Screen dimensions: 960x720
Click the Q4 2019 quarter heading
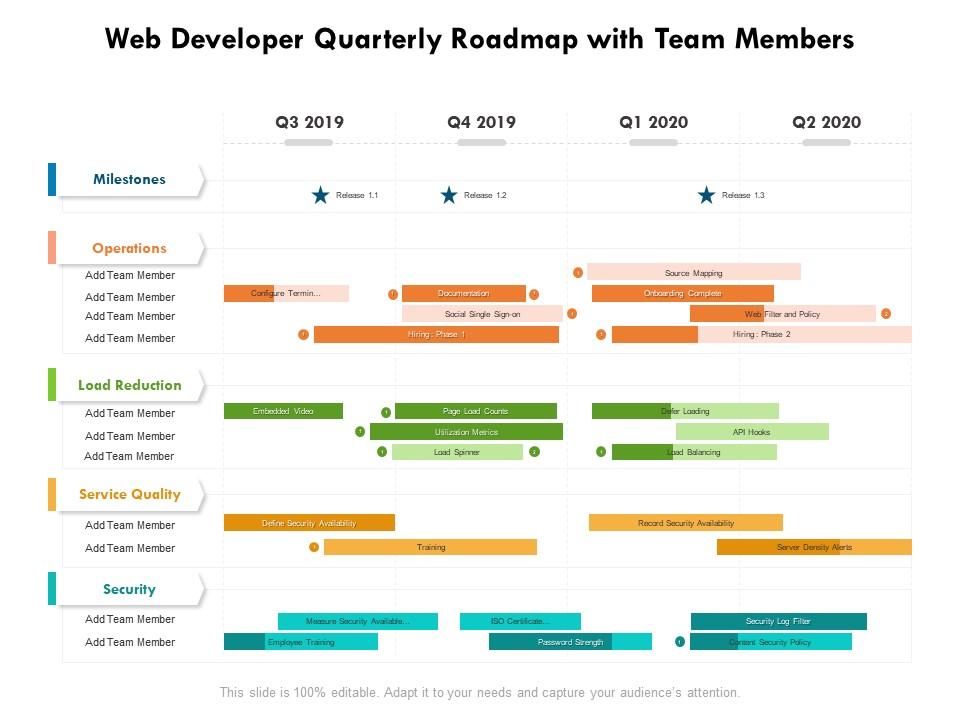(x=481, y=122)
